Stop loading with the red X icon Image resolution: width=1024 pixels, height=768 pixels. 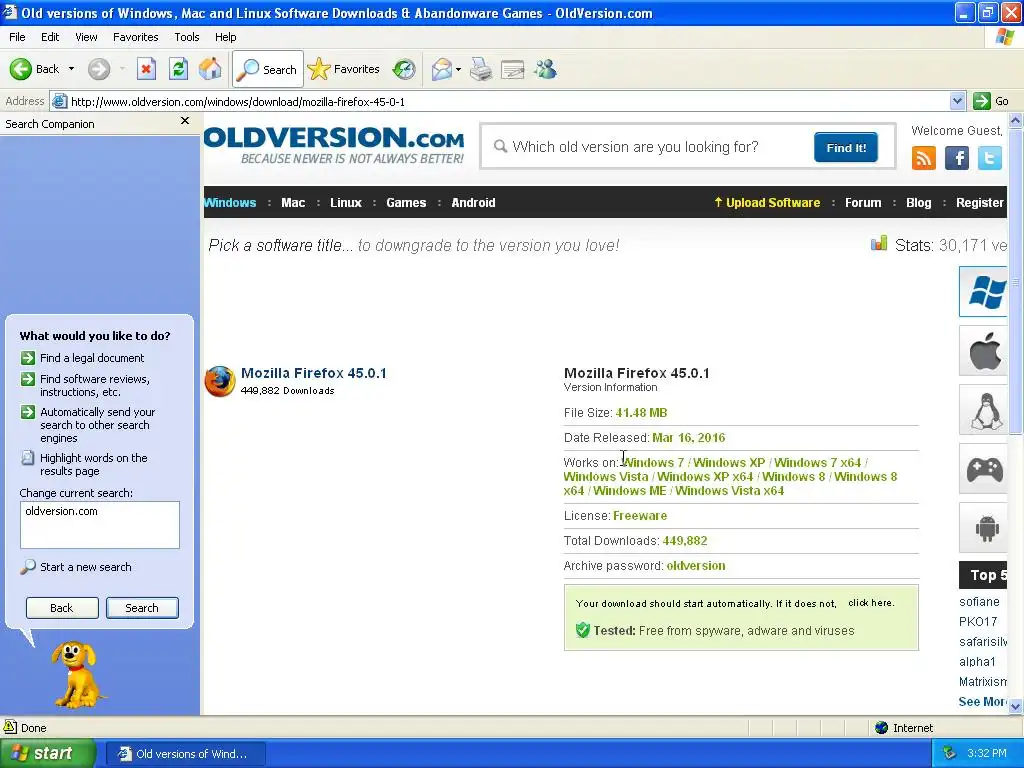[146, 69]
